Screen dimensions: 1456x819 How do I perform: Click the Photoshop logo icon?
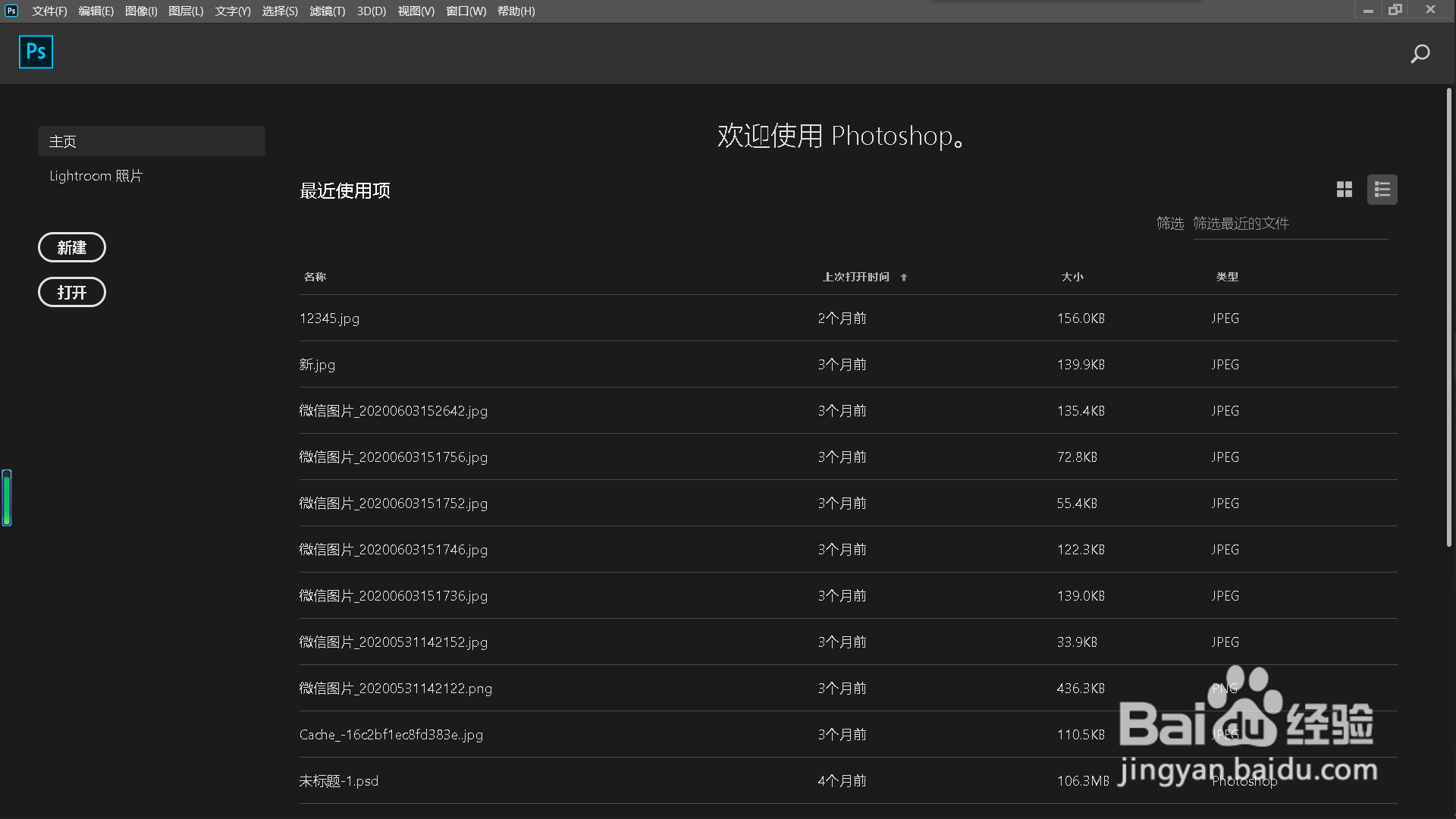point(35,52)
